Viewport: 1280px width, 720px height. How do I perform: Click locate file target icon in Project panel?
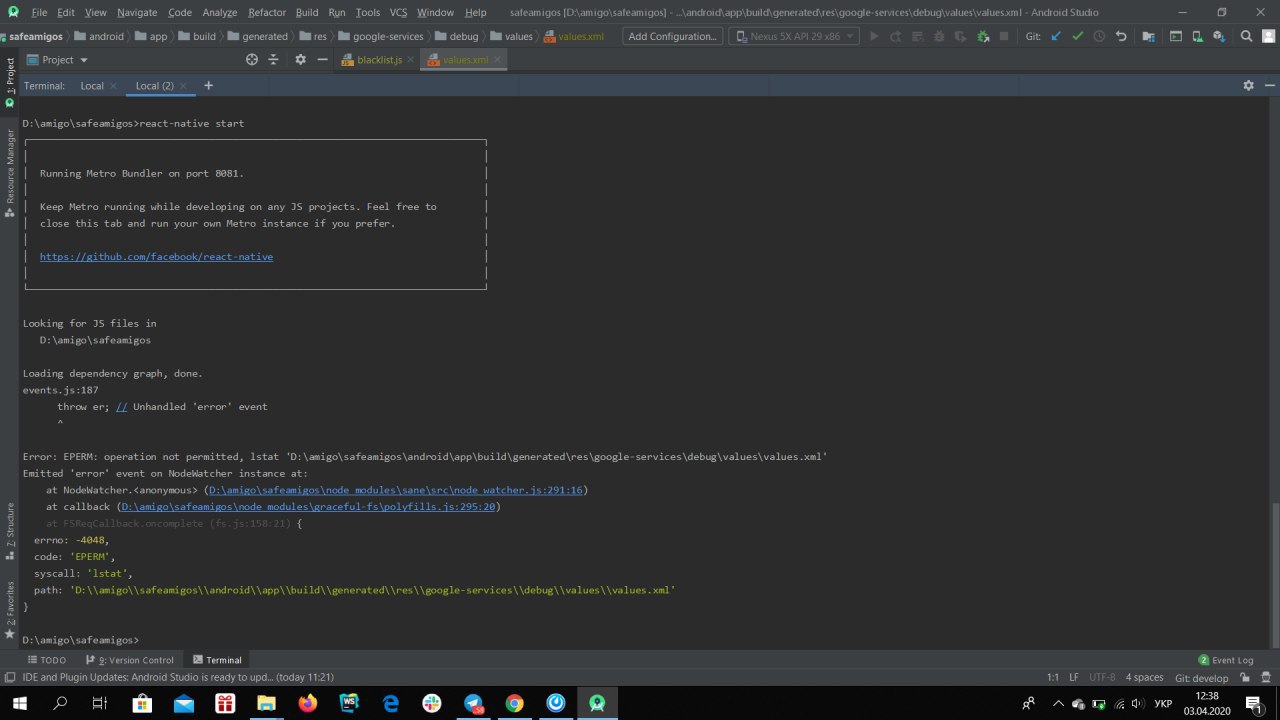click(252, 60)
